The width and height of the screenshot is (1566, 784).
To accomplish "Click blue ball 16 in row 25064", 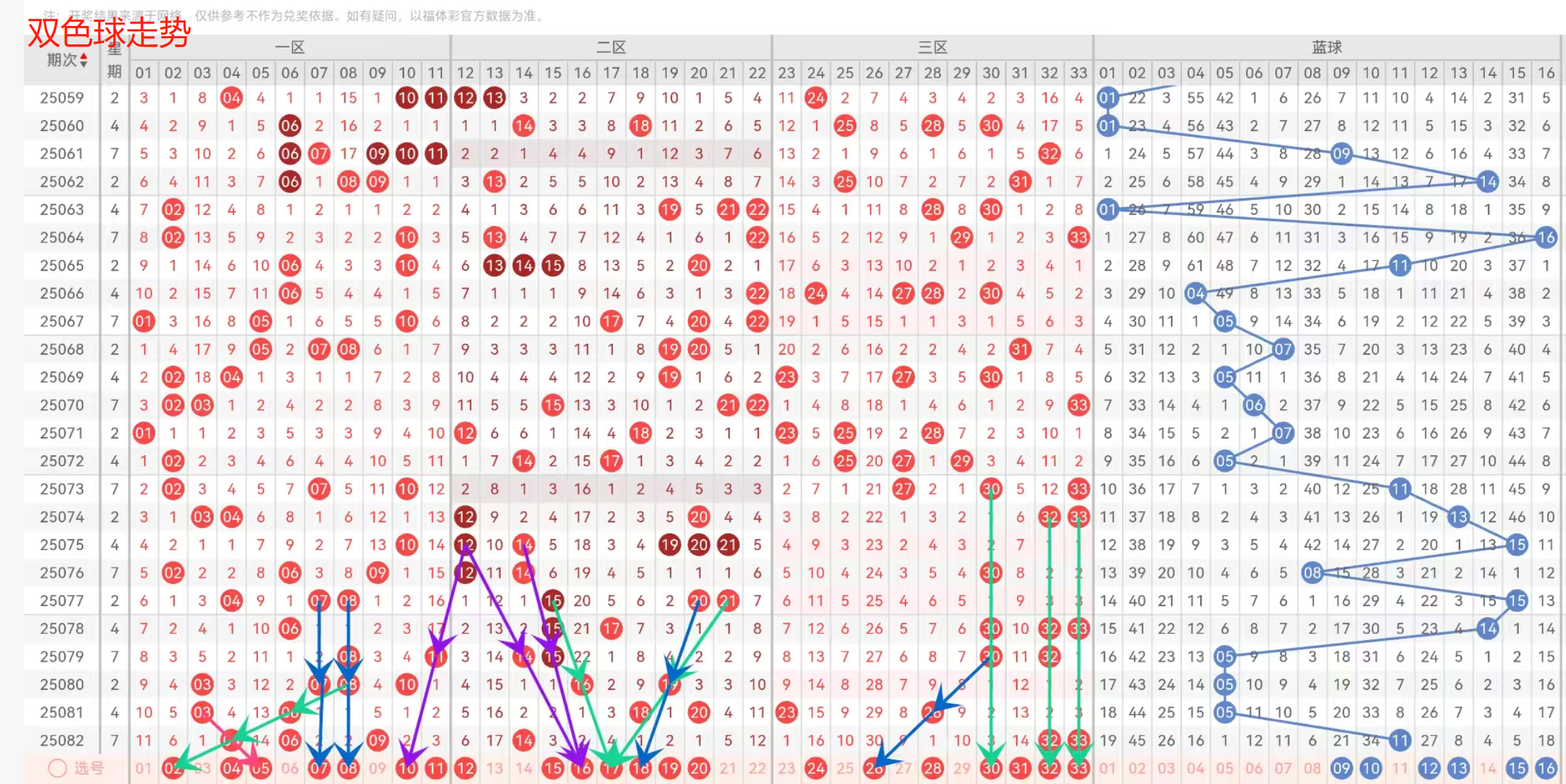I will coord(1546,237).
